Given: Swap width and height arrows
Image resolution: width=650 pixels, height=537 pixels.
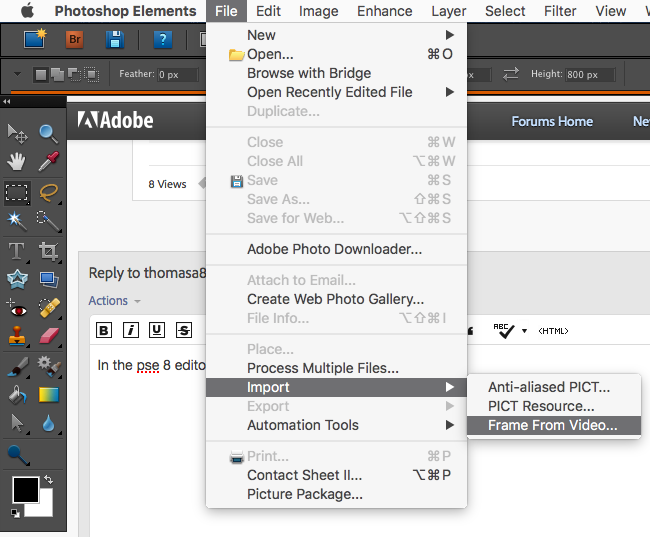Looking at the screenshot, I should [511, 74].
